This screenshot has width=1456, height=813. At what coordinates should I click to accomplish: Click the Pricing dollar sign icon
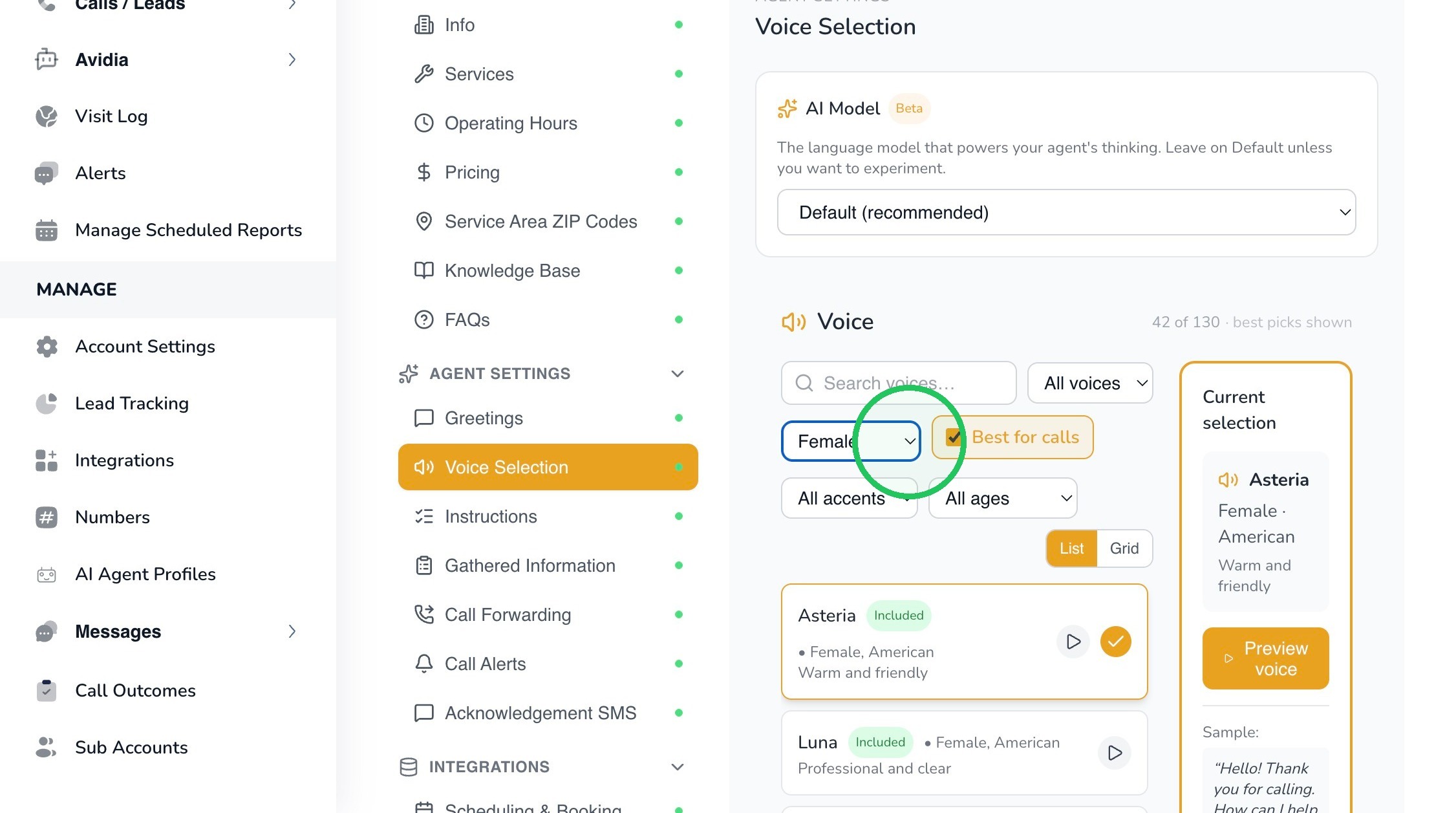point(423,172)
